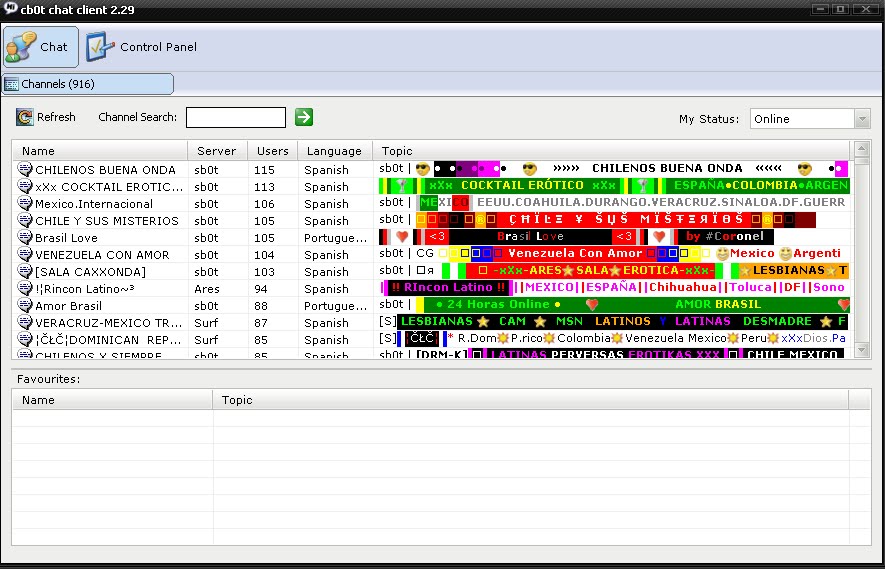Viewport: 885px width, 569px height.
Task: Select channel name CHILENOS BUENA ONDA
Action: [x=106, y=170]
